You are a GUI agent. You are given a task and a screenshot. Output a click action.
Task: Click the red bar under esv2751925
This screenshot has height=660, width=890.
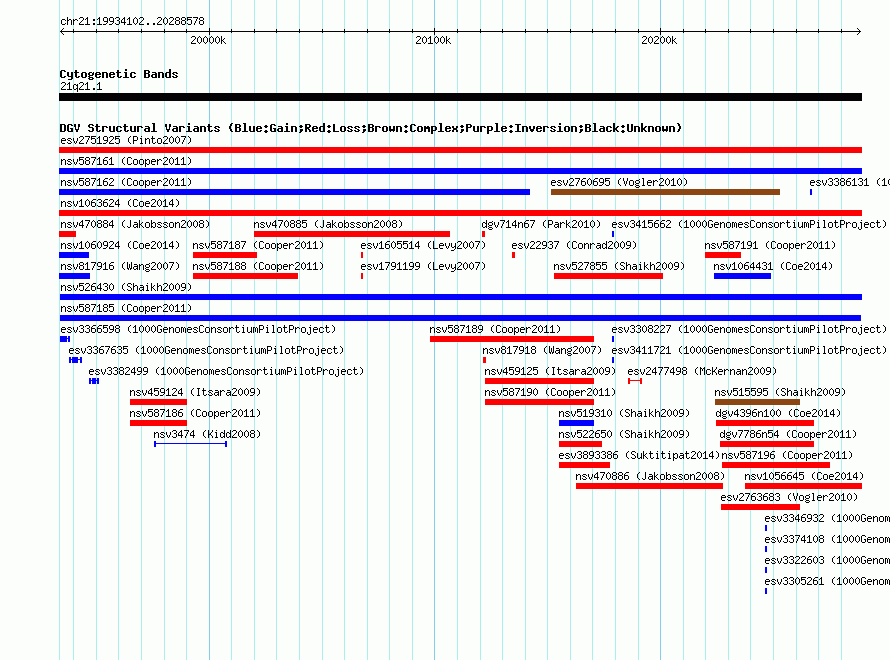click(x=460, y=150)
